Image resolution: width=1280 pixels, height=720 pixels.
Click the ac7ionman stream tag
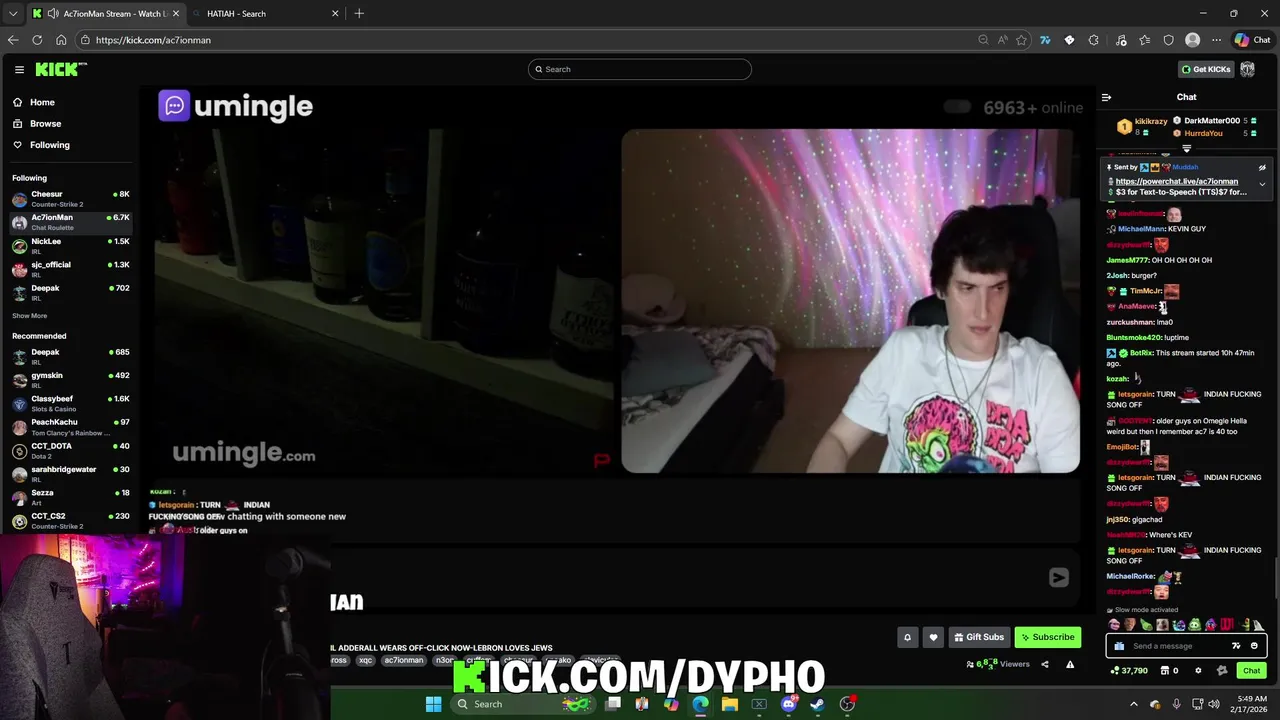[x=404, y=660]
